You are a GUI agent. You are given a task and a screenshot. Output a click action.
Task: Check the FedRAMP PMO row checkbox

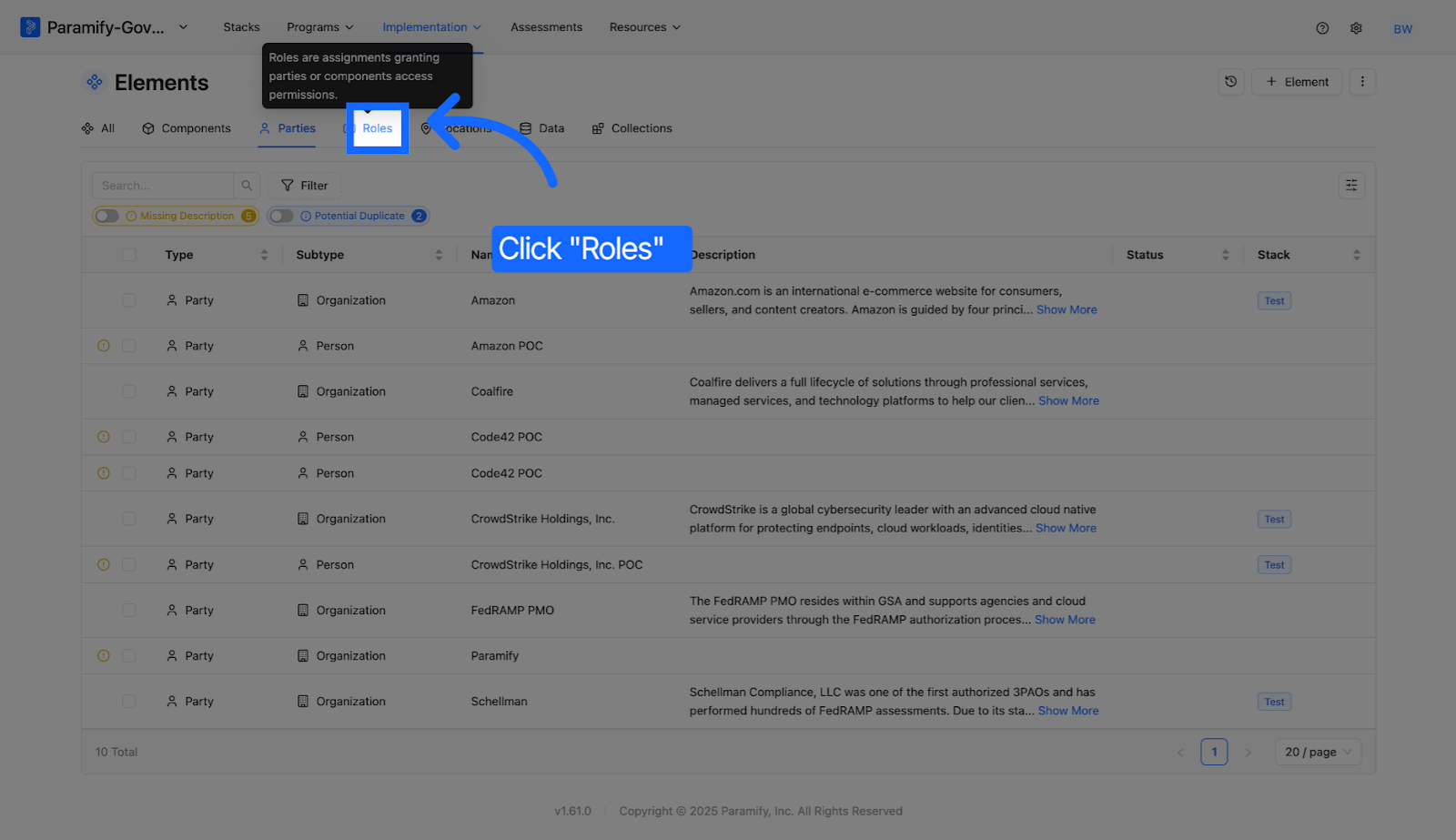coord(129,610)
